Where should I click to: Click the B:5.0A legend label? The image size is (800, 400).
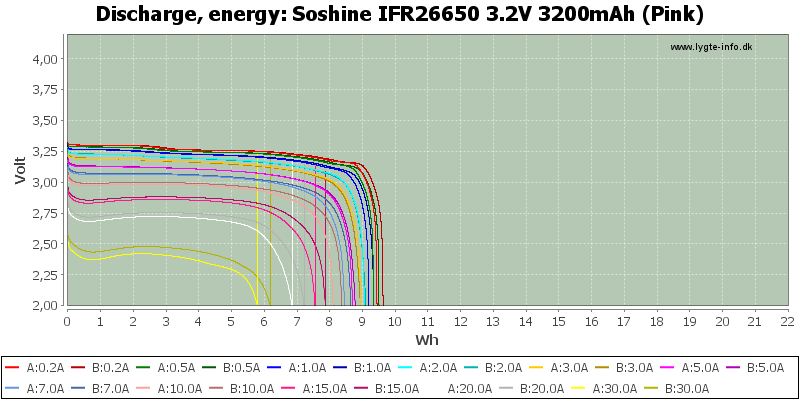[x=765, y=367]
